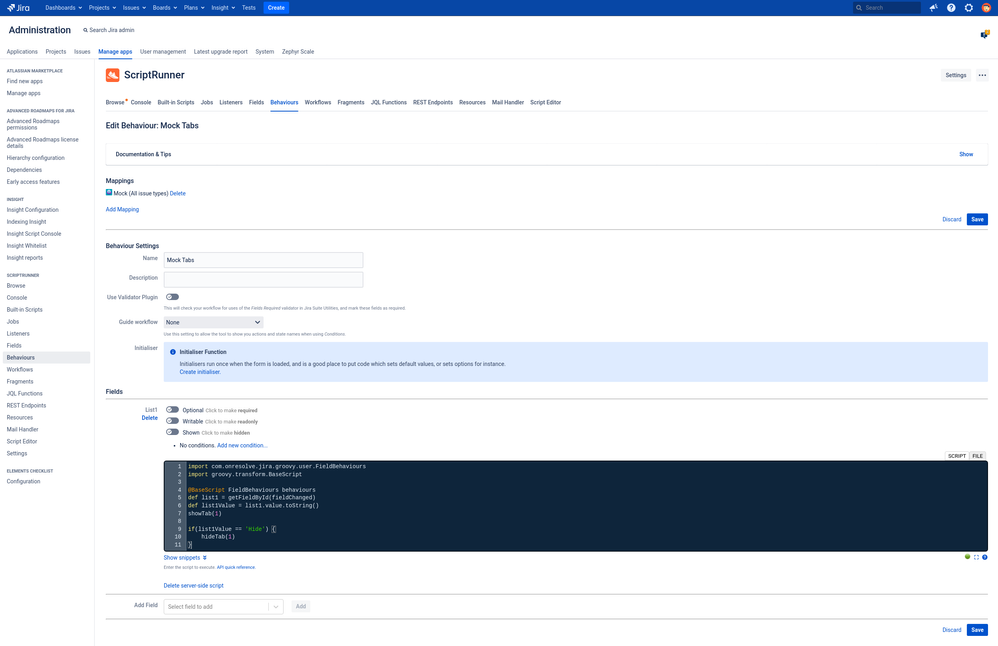Open the feedback megaphone icon in header
Viewport: 998px width, 646px height.
pyautogui.click(x=933, y=8)
